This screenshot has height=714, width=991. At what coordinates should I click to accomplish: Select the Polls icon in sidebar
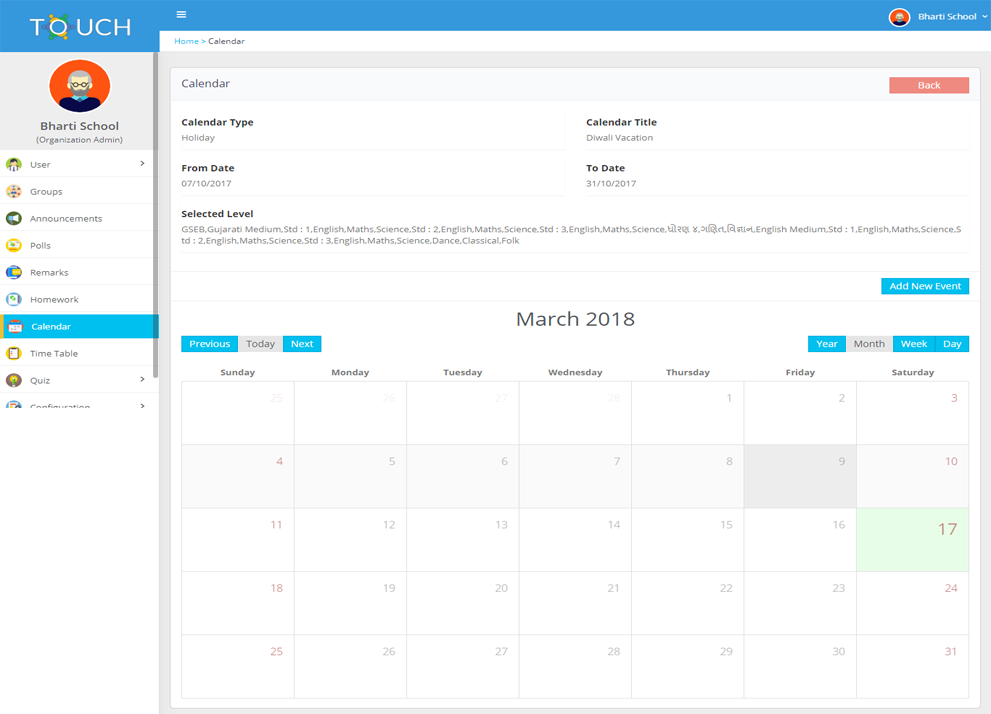(x=14, y=245)
